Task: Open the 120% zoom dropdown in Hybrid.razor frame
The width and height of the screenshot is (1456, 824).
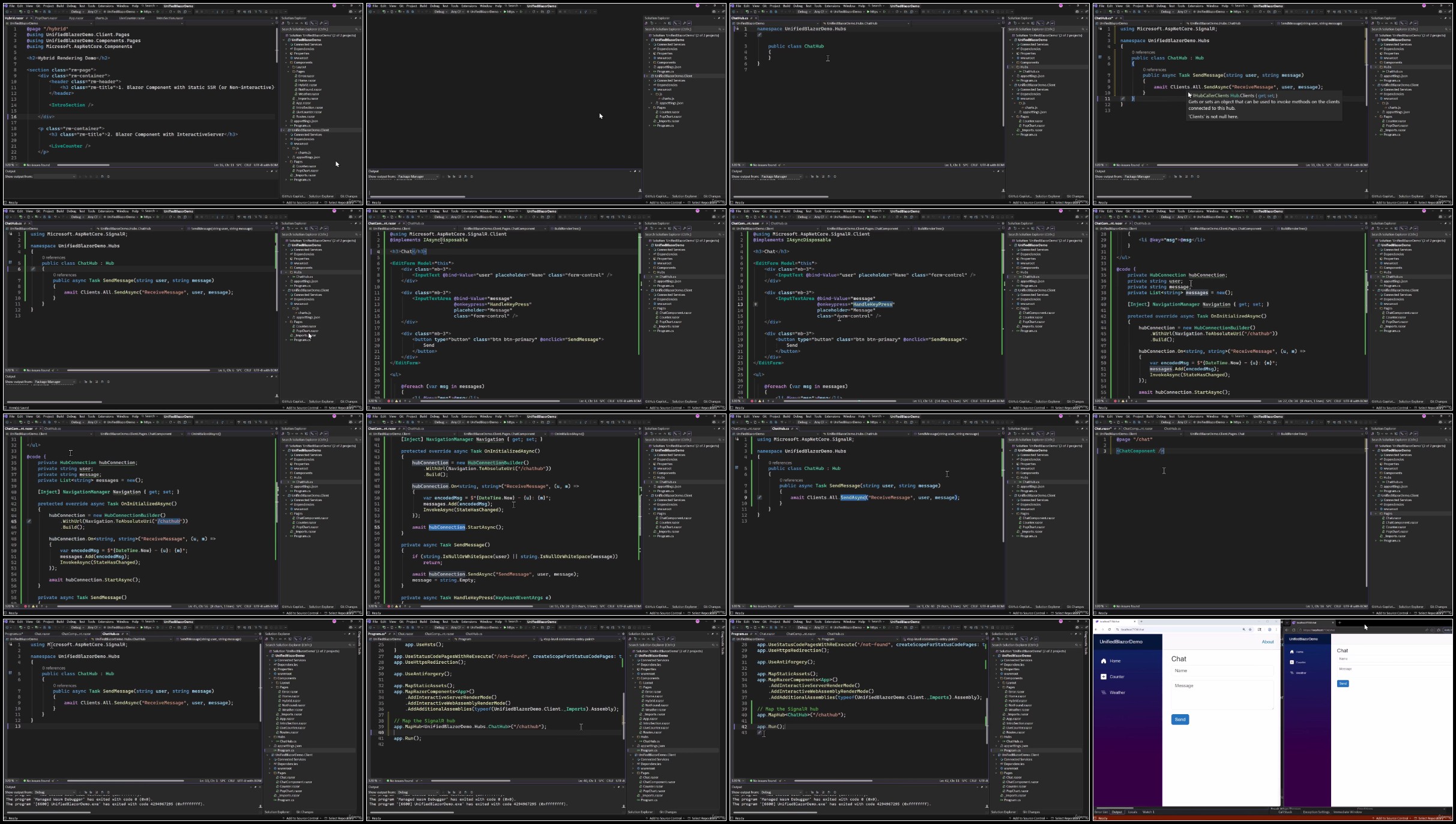Action: click(11, 165)
